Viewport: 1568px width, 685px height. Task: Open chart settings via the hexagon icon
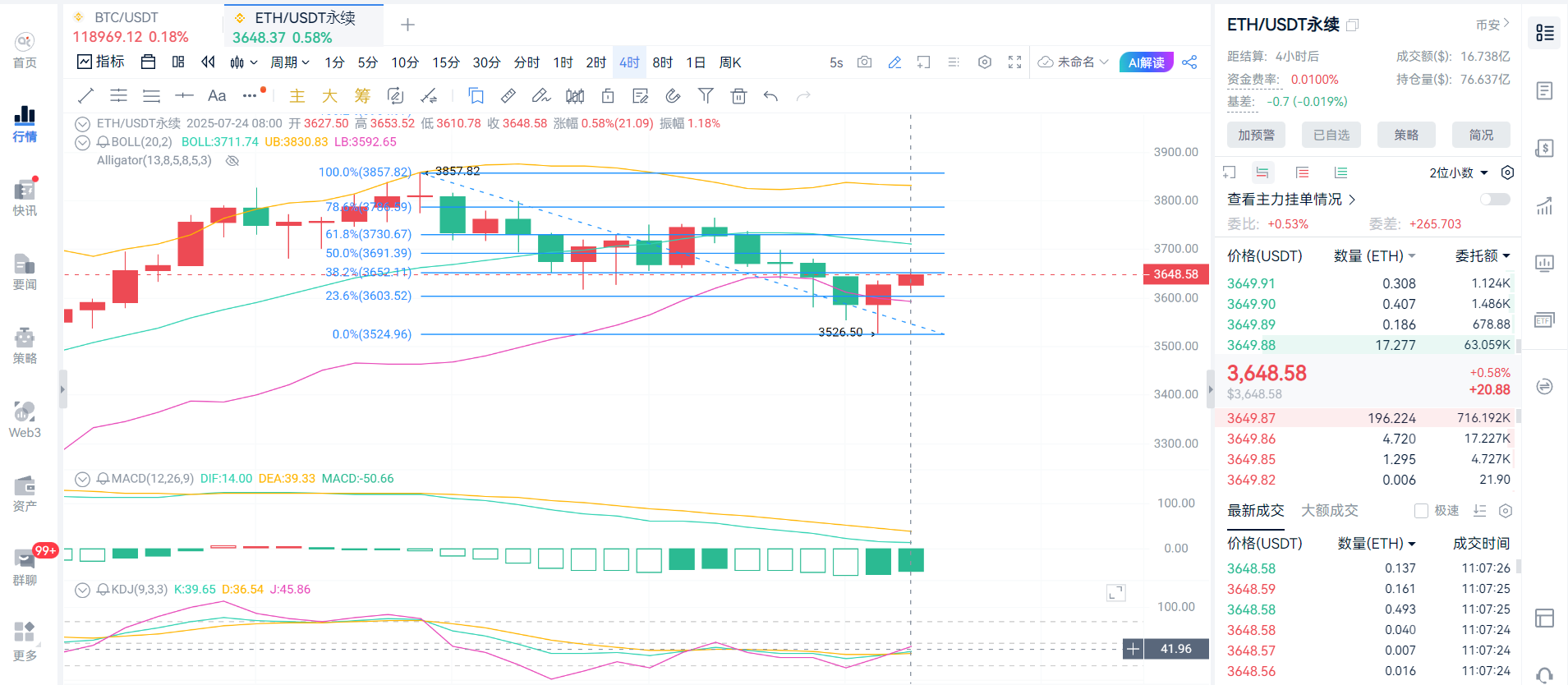point(985,62)
